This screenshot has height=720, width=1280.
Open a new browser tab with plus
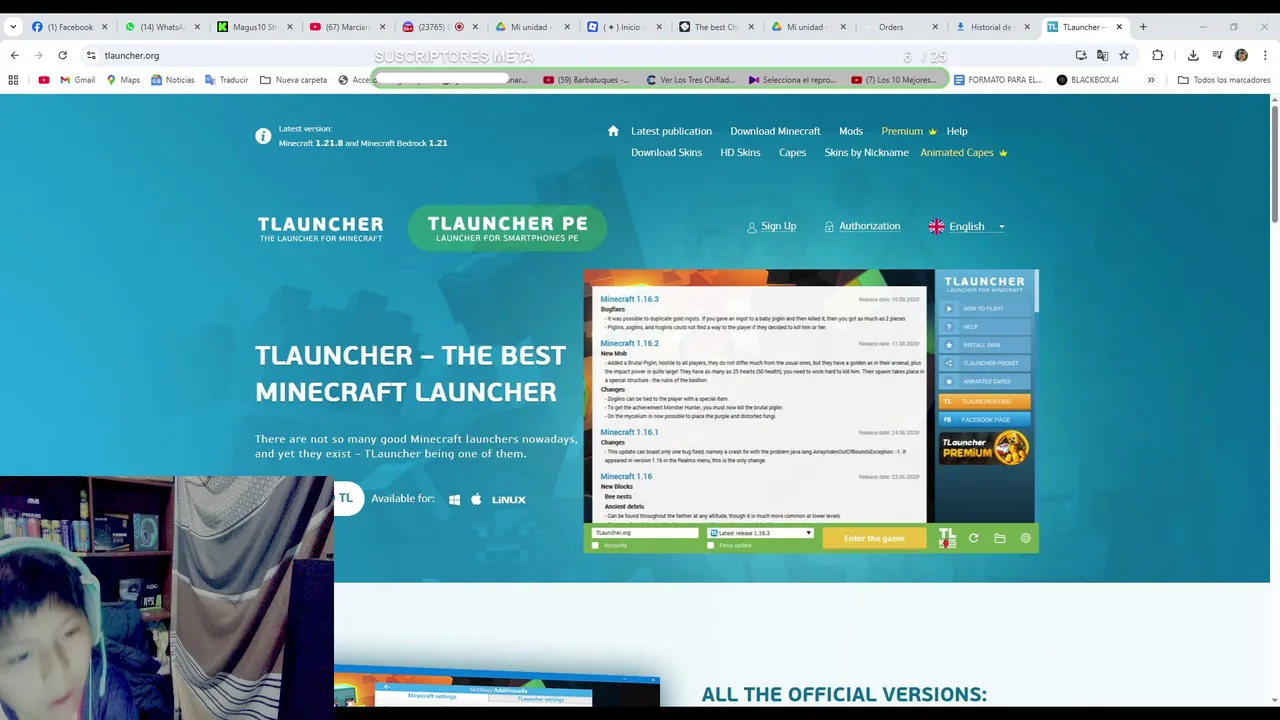coord(1143,27)
